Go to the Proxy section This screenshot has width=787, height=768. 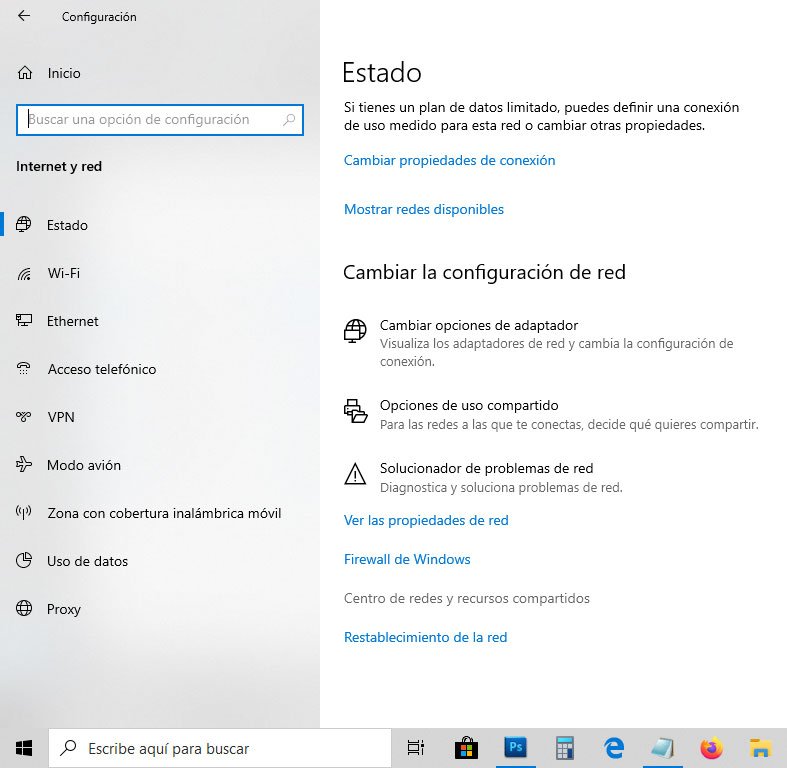click(64, 609)
